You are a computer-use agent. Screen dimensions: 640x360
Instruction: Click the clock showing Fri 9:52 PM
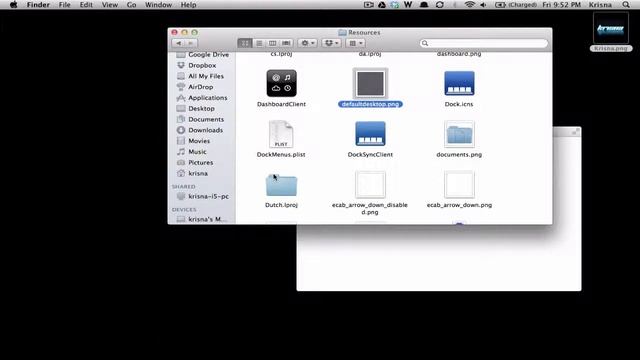click(561, 5)
